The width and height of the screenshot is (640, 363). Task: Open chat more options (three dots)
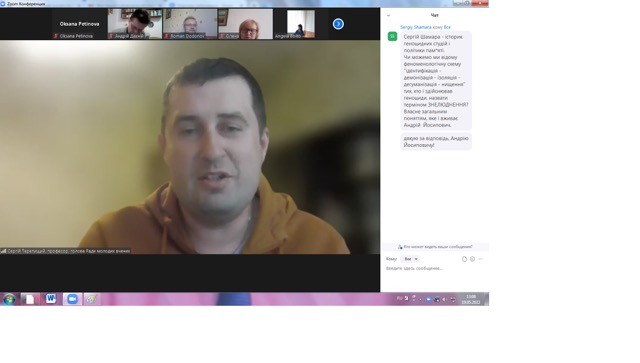tap(480, 259)
